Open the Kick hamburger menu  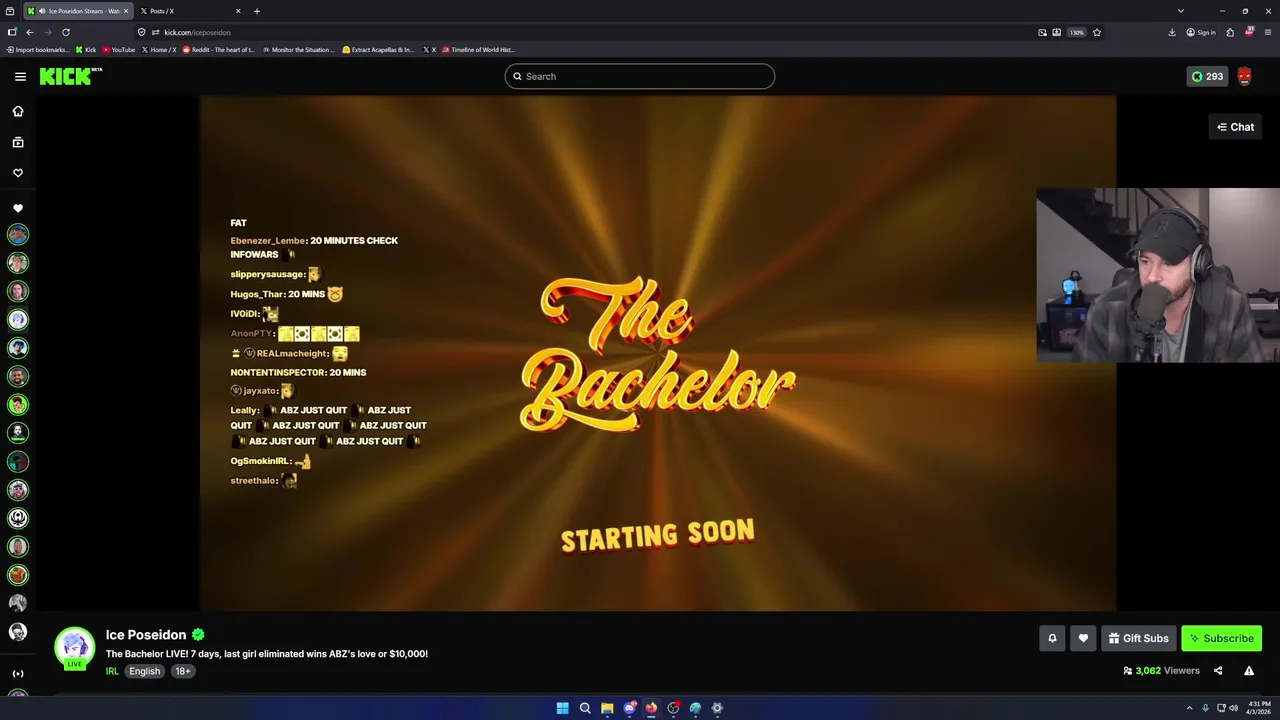pyautogui.click(x=20, y=76)
